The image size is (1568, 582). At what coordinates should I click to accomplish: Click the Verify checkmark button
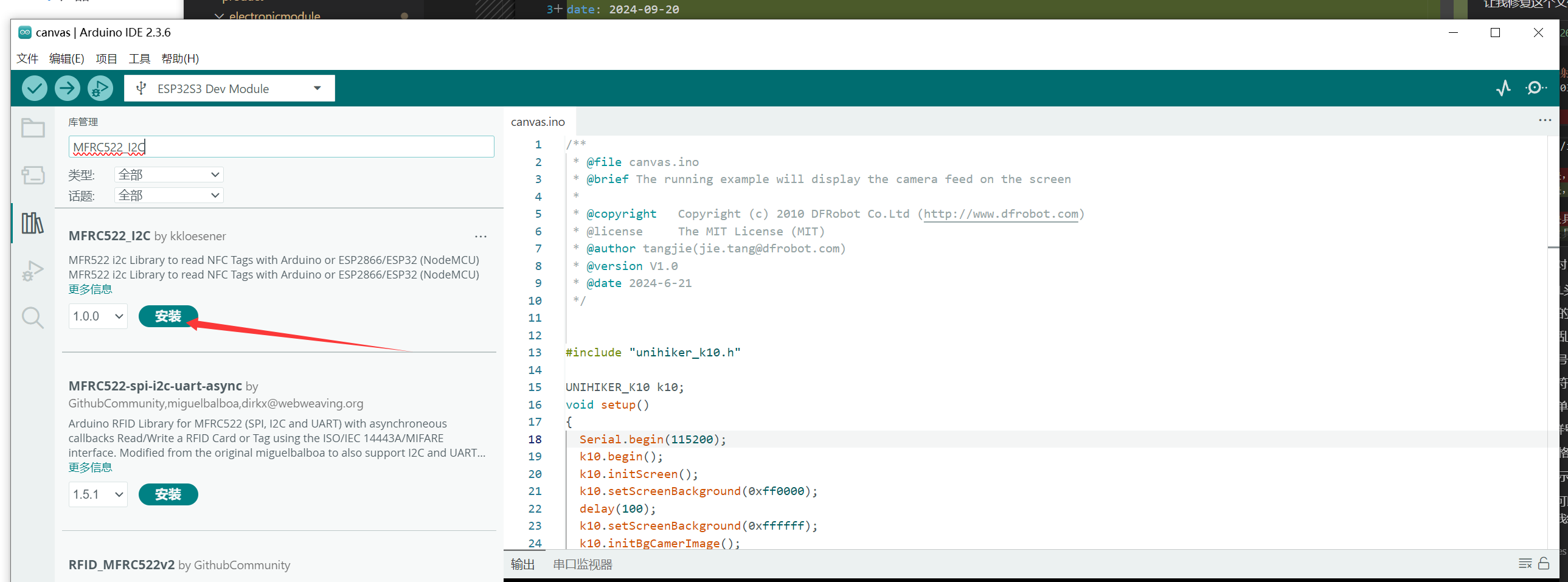tap(35, 89)
